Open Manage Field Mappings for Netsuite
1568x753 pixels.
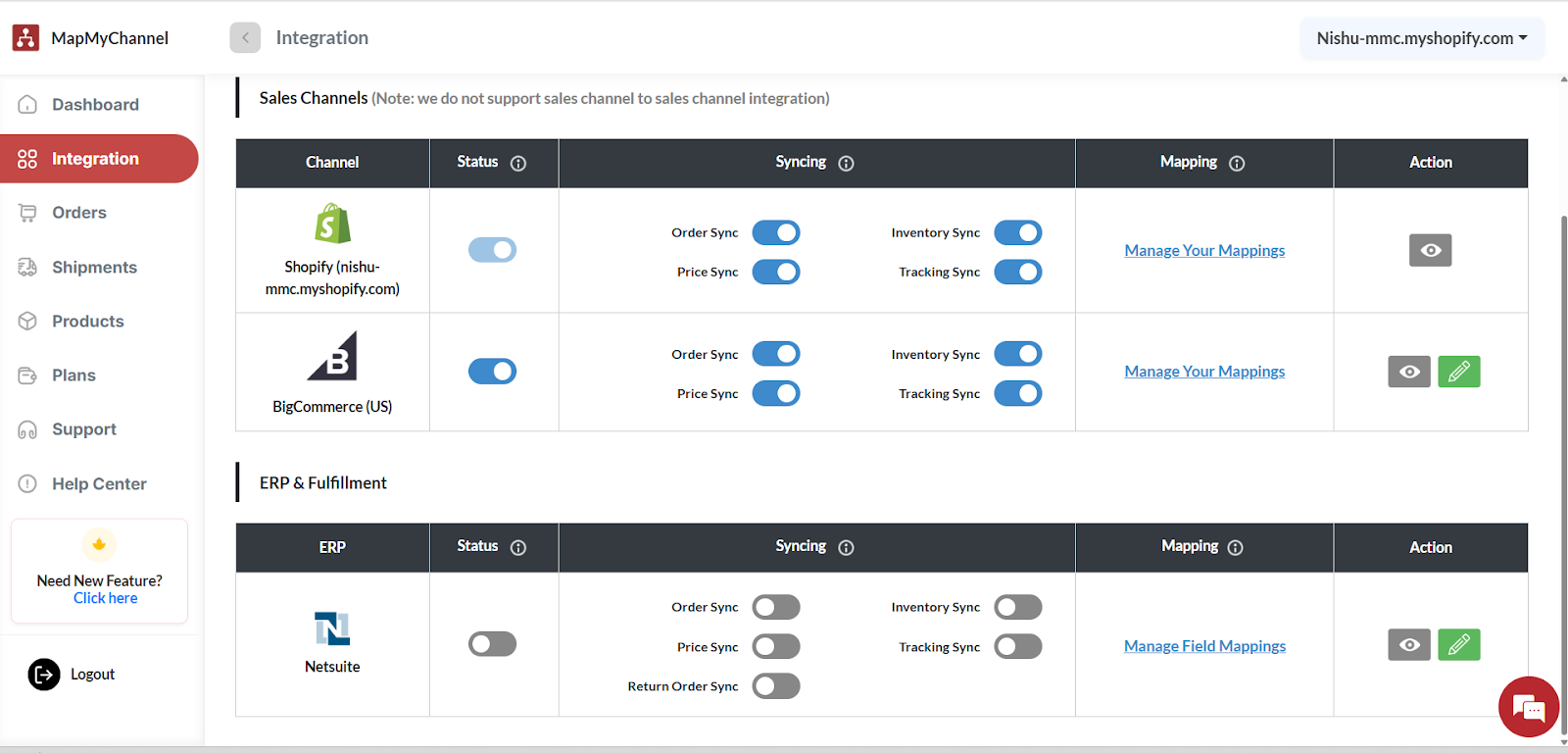coord(1204,646)
